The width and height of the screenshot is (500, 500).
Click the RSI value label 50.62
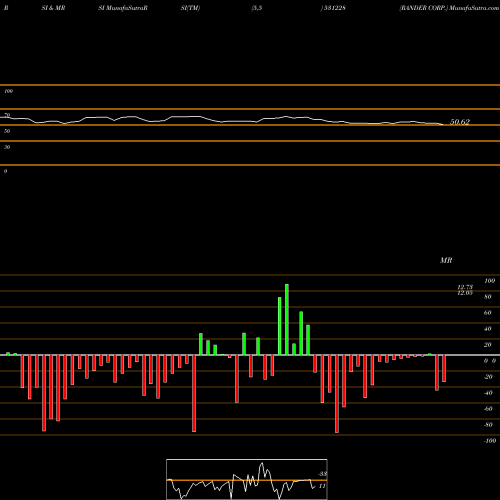pyautogui.click(x=460, y=122)
